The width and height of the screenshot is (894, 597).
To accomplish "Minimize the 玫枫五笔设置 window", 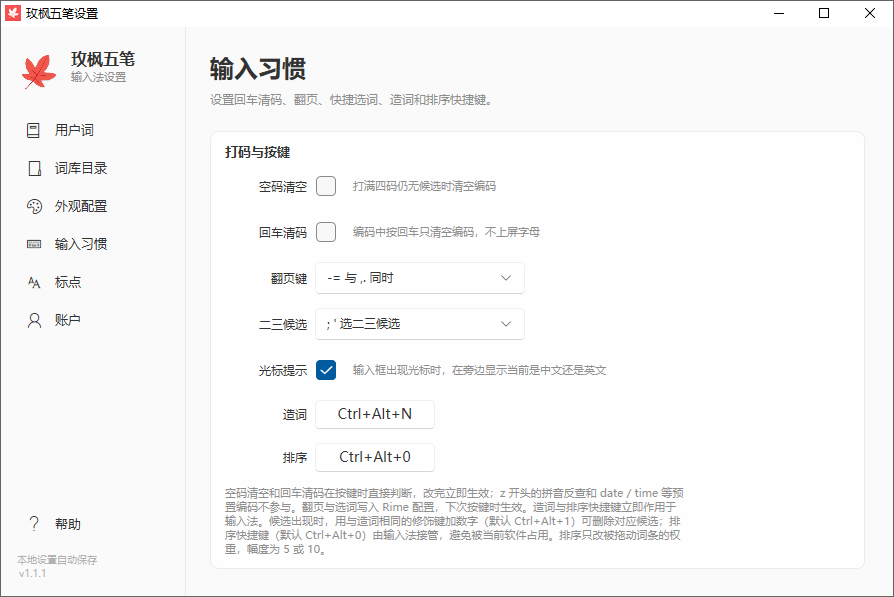I will coord(779,13).
